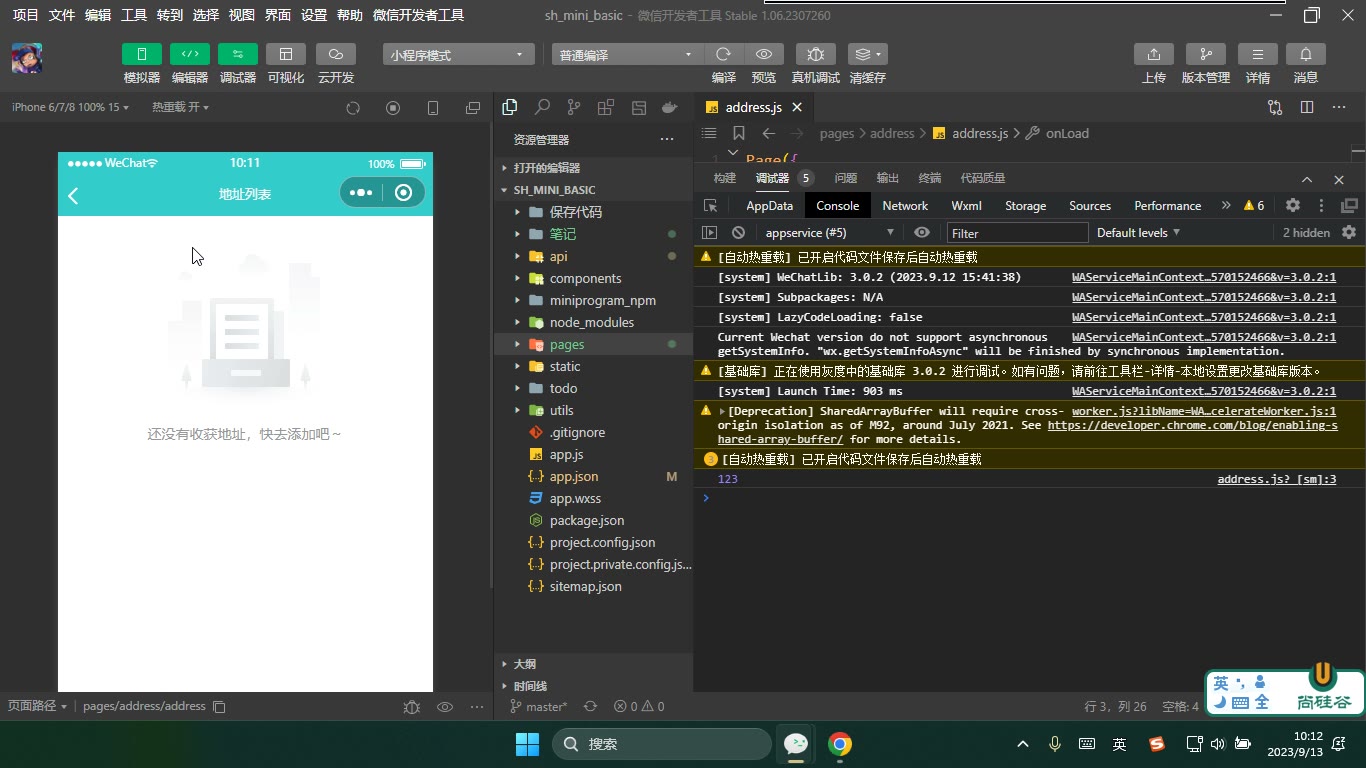Viewport: 1366px width, 768px height.
Task: Click the clear console icon
Action: (738, 233)
